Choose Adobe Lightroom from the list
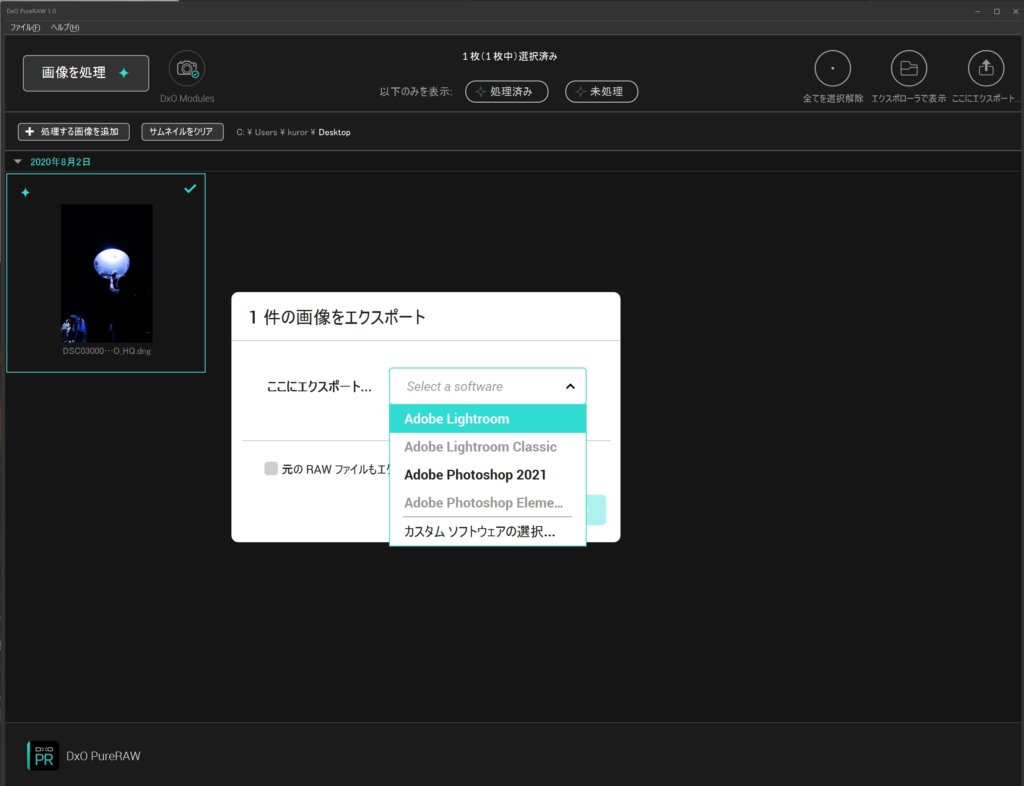This screenshot has height=786, width=1024. pyautogui.click(x=487, y=418)
